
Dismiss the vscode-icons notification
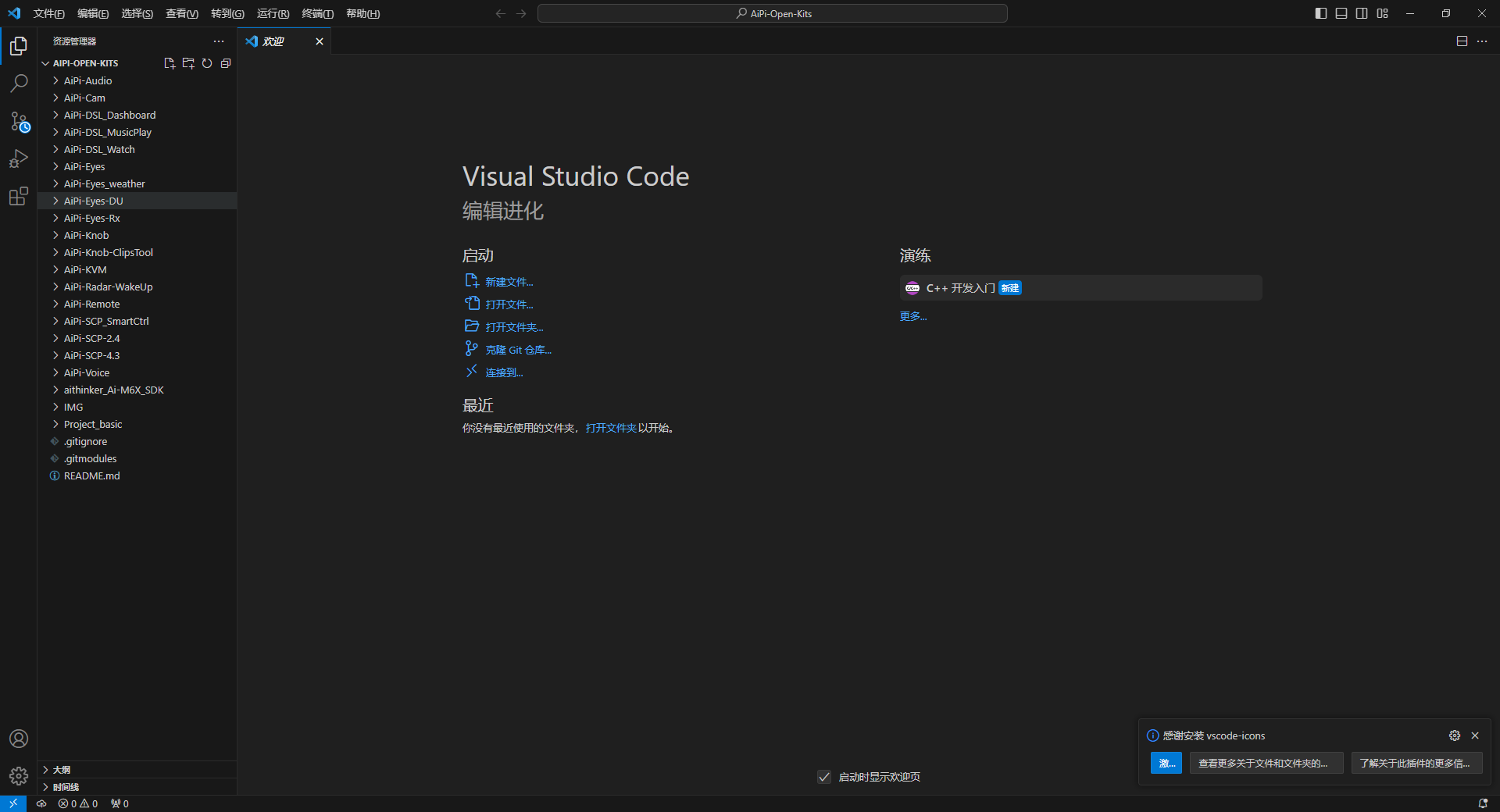coord(1475,735)
